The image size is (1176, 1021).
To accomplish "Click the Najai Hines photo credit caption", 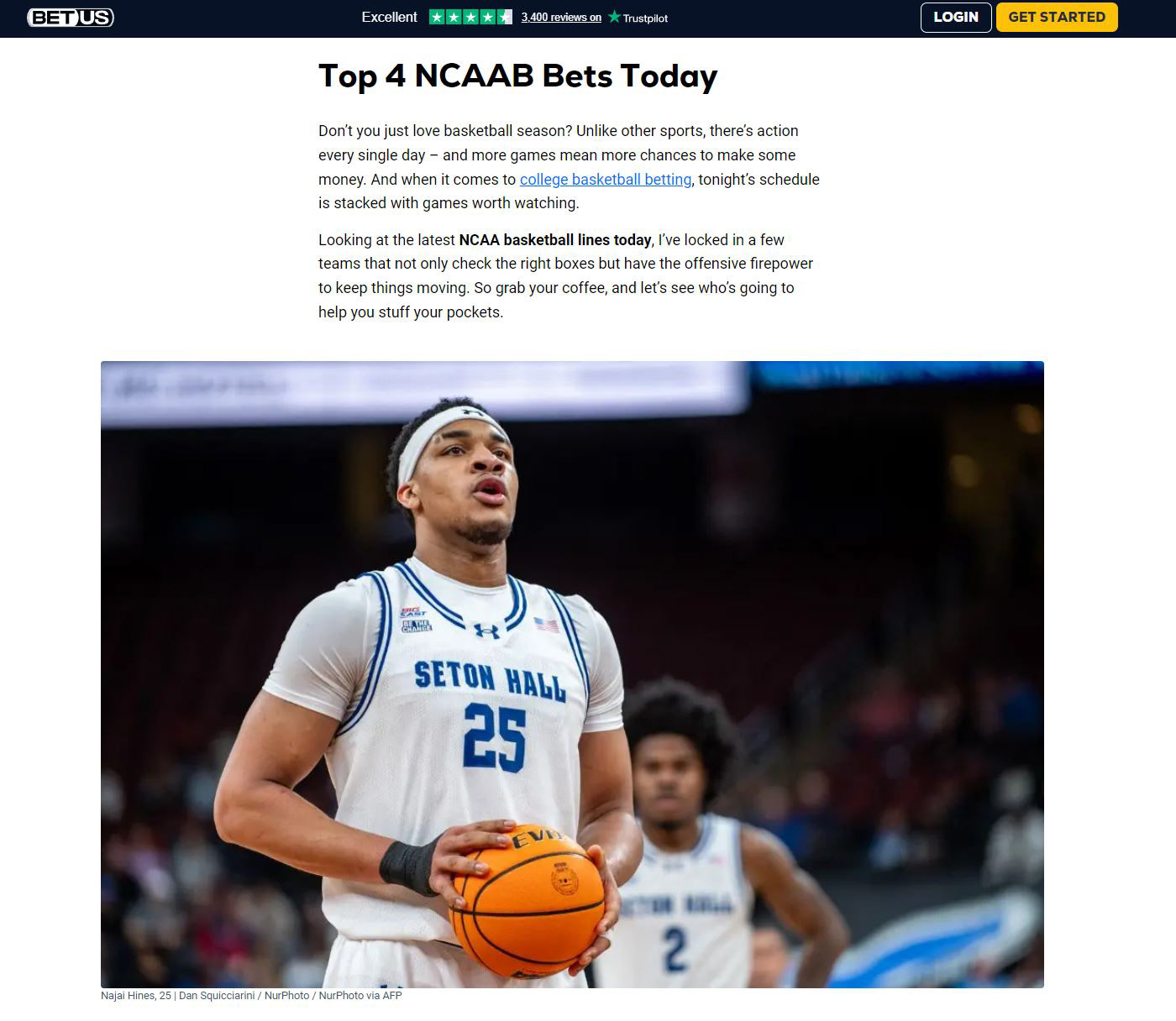I will point(251,996).
